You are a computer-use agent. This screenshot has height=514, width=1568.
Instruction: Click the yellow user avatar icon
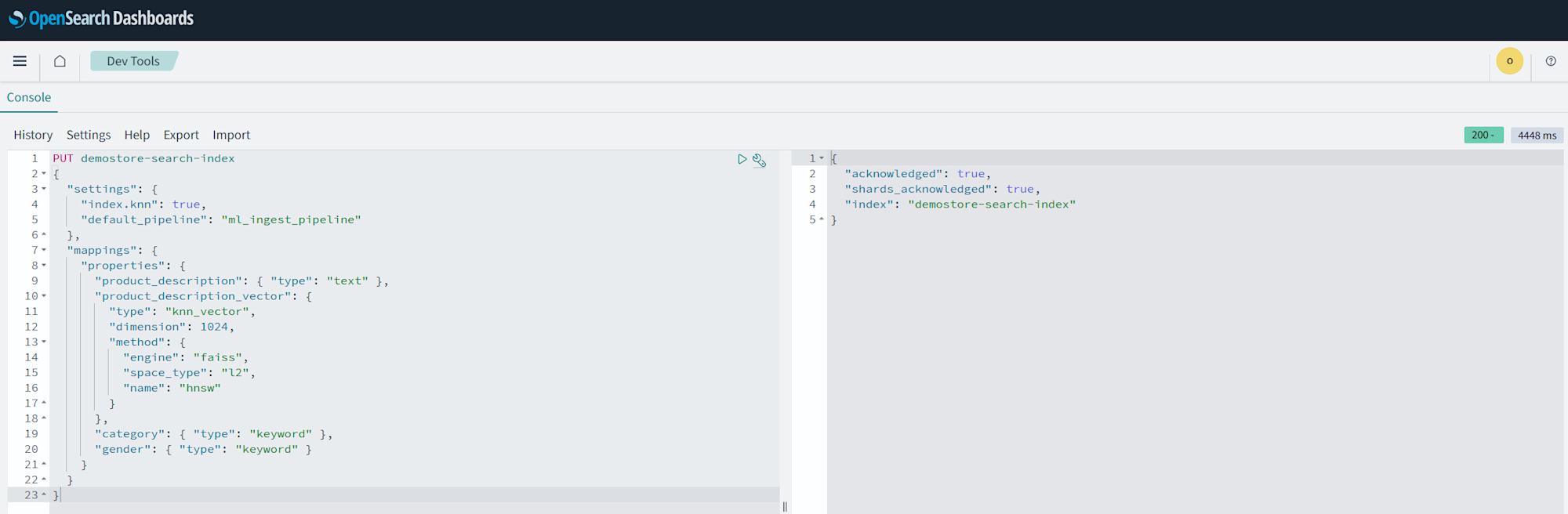click(1509, 61)
